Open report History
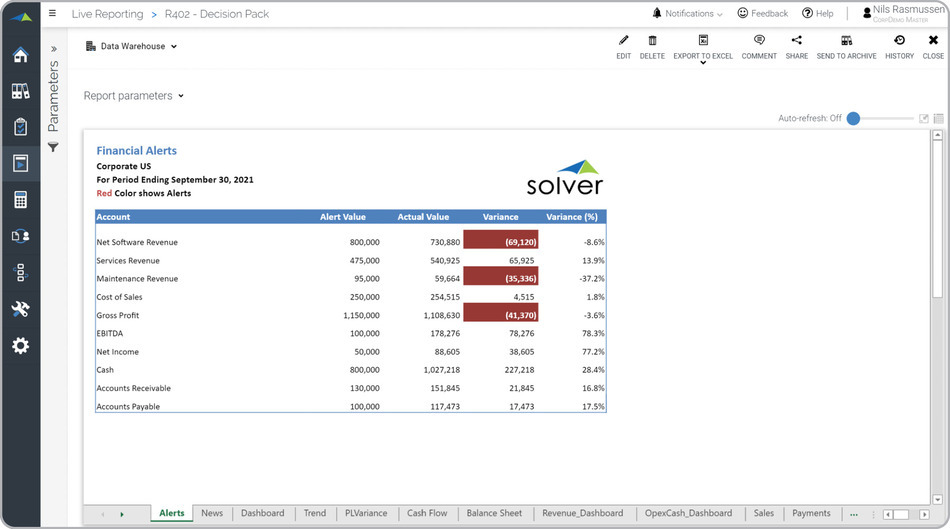The image size is (950, 529). pyautogui.click(x=899, y=41)
